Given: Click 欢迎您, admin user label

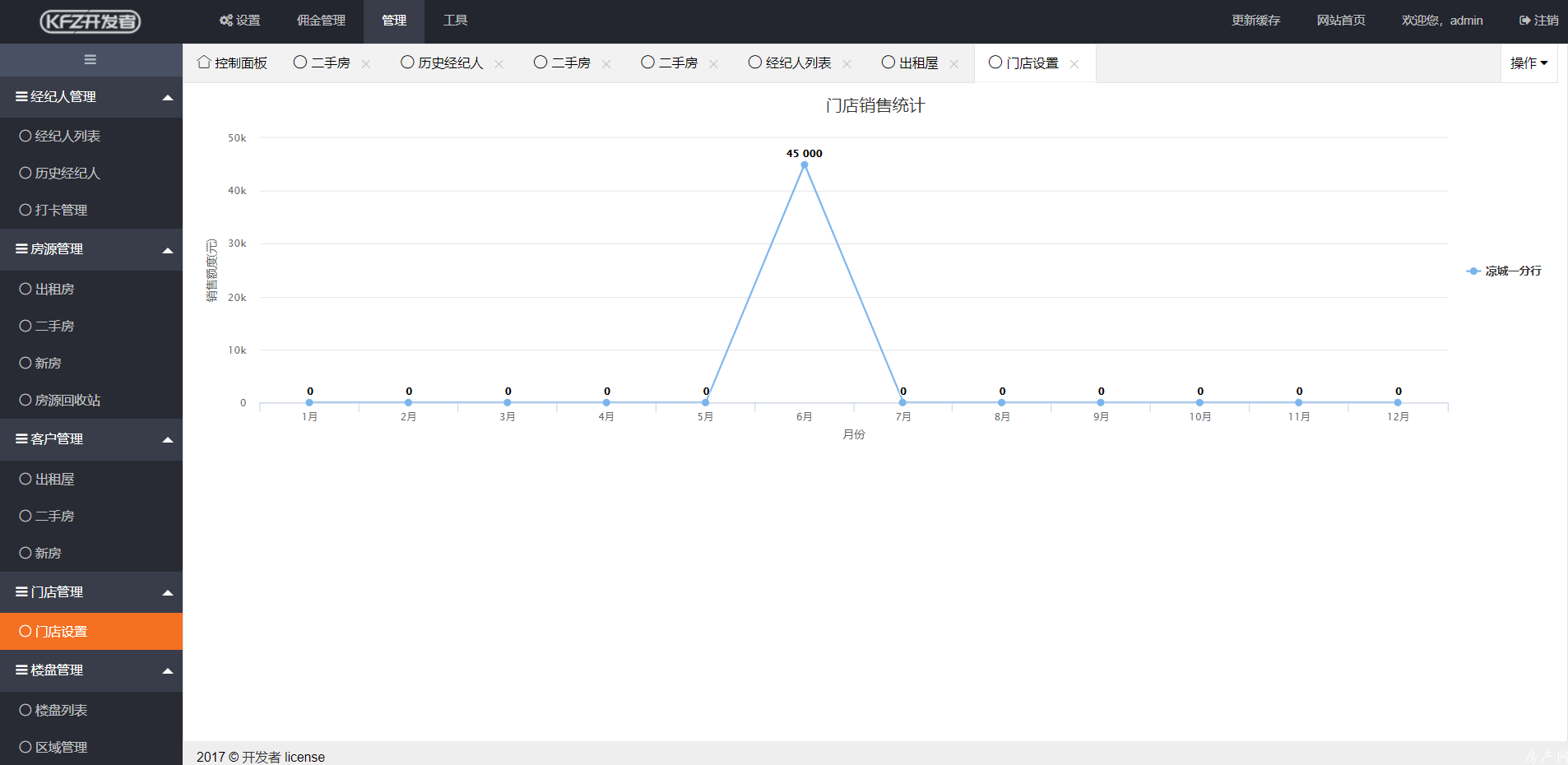Looking at the screenshot, I should (1442, 21).
